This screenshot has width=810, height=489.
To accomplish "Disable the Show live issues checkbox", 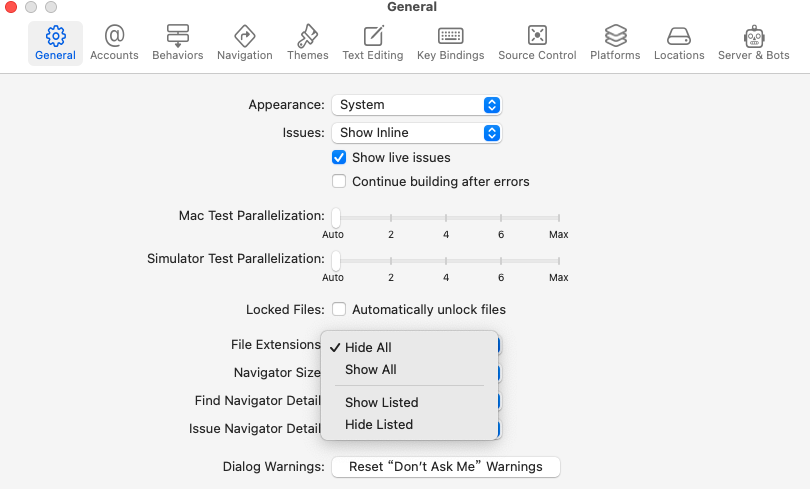I will click(x=339, y=158).
